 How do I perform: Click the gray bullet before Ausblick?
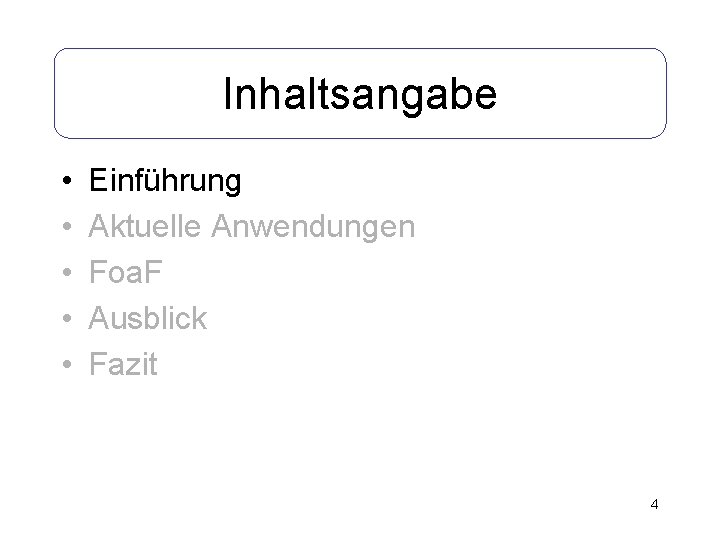67,318
